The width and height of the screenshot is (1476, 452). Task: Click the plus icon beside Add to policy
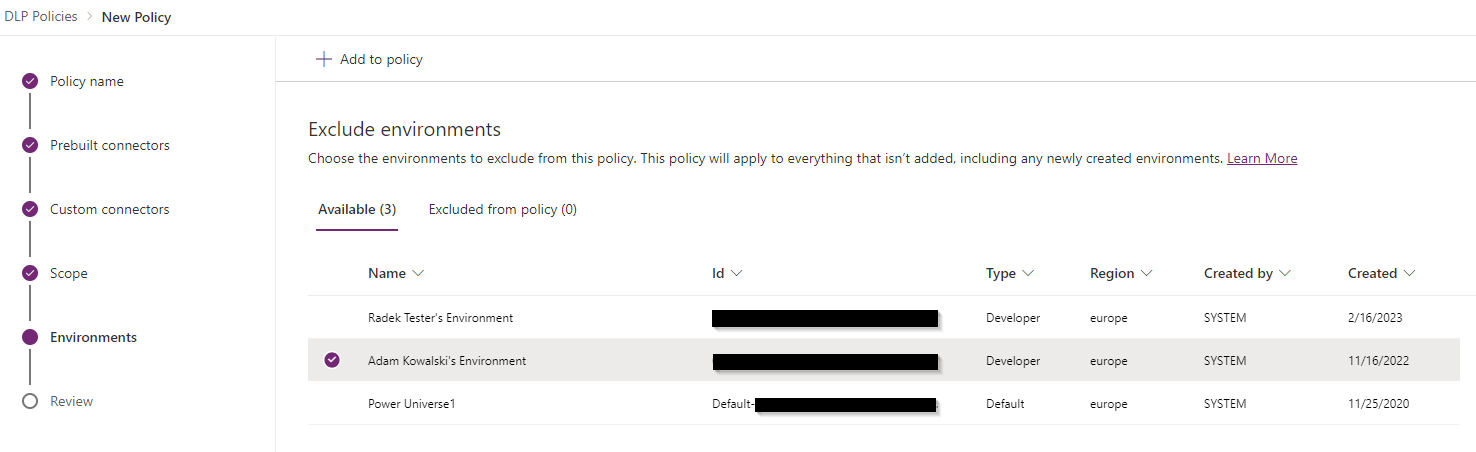[323, 59]
